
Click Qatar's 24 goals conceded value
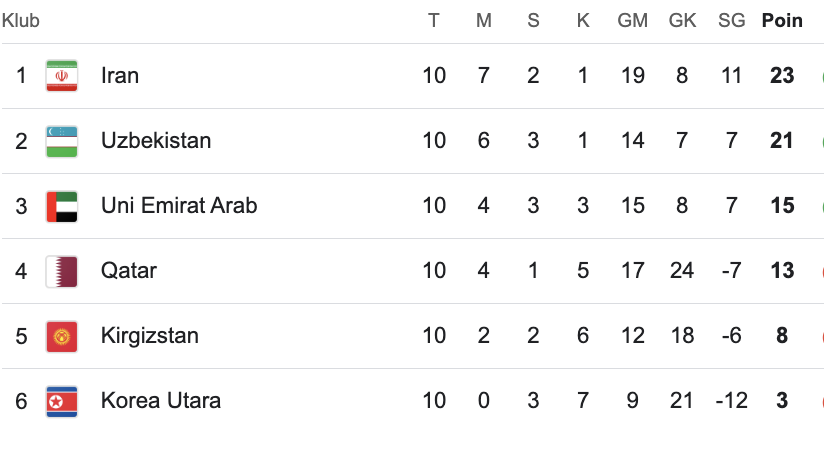682,271
